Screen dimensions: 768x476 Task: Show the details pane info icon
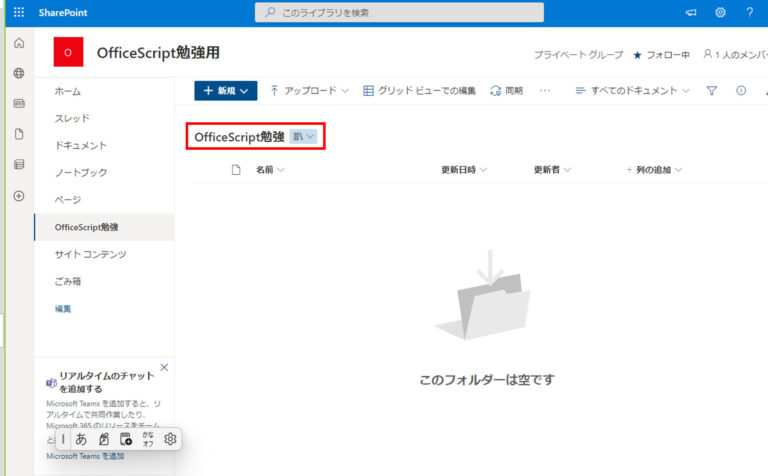click(x=741, y=91)
